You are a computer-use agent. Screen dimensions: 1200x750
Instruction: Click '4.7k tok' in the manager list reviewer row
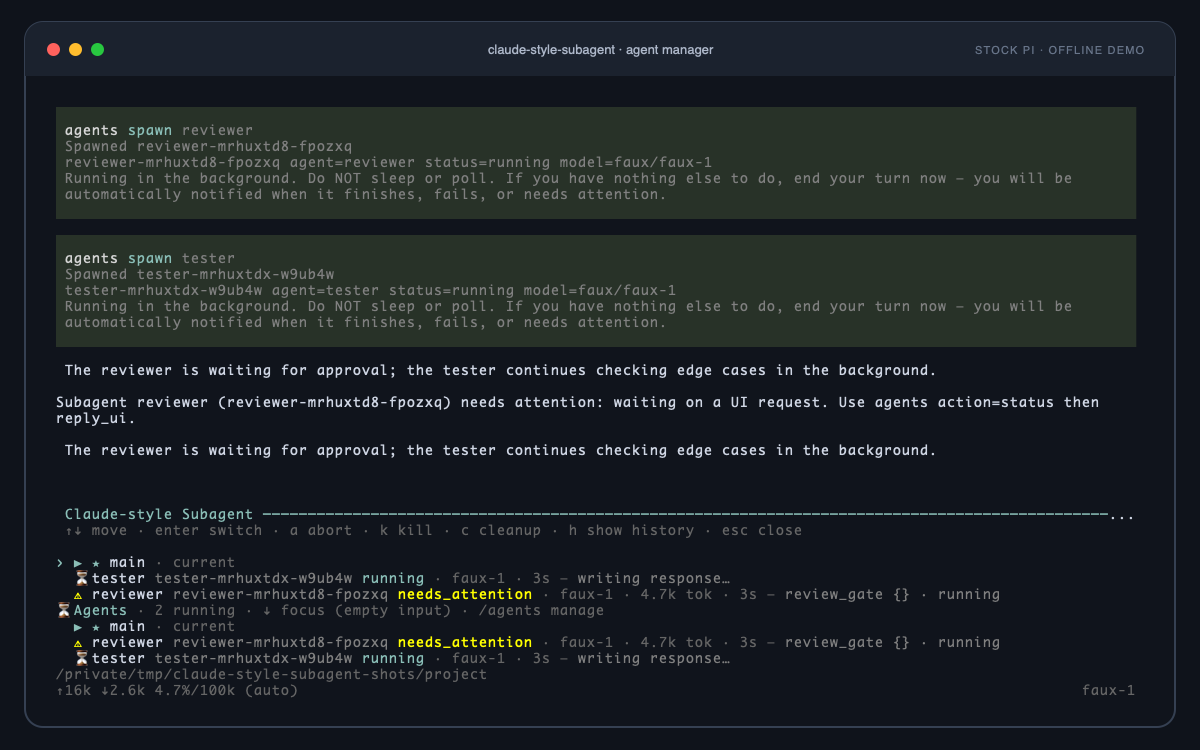[676, 595]
